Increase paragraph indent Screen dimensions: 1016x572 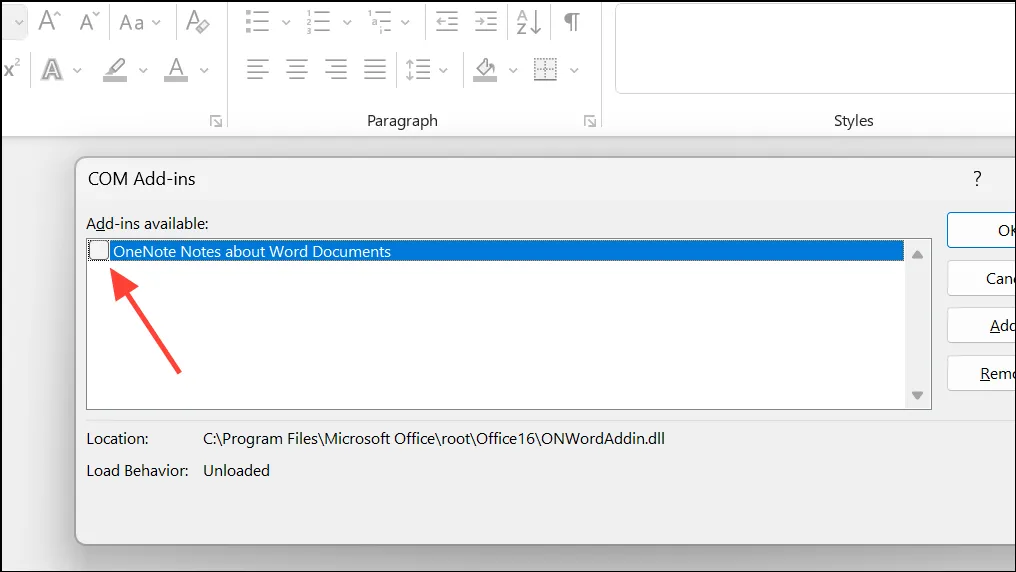point(485,22)
